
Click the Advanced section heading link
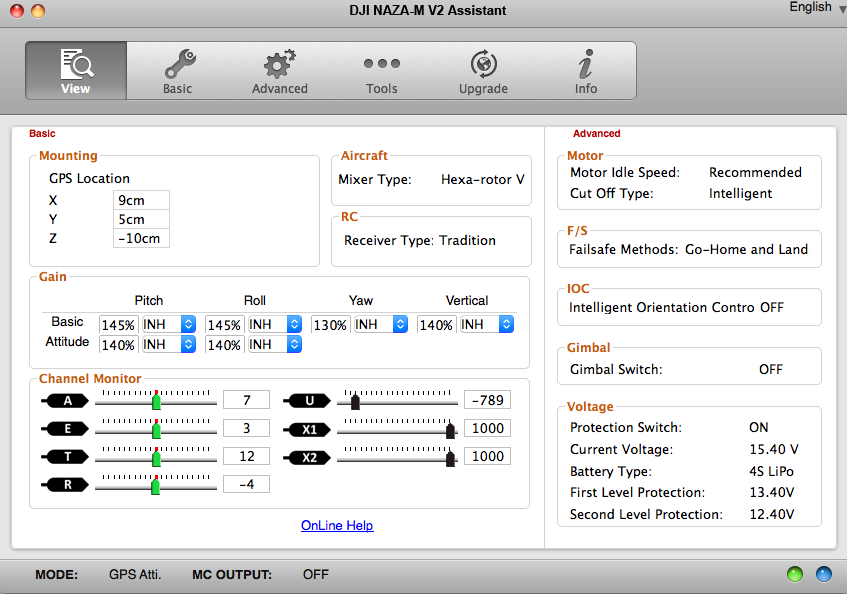click(x=596, y=133)
